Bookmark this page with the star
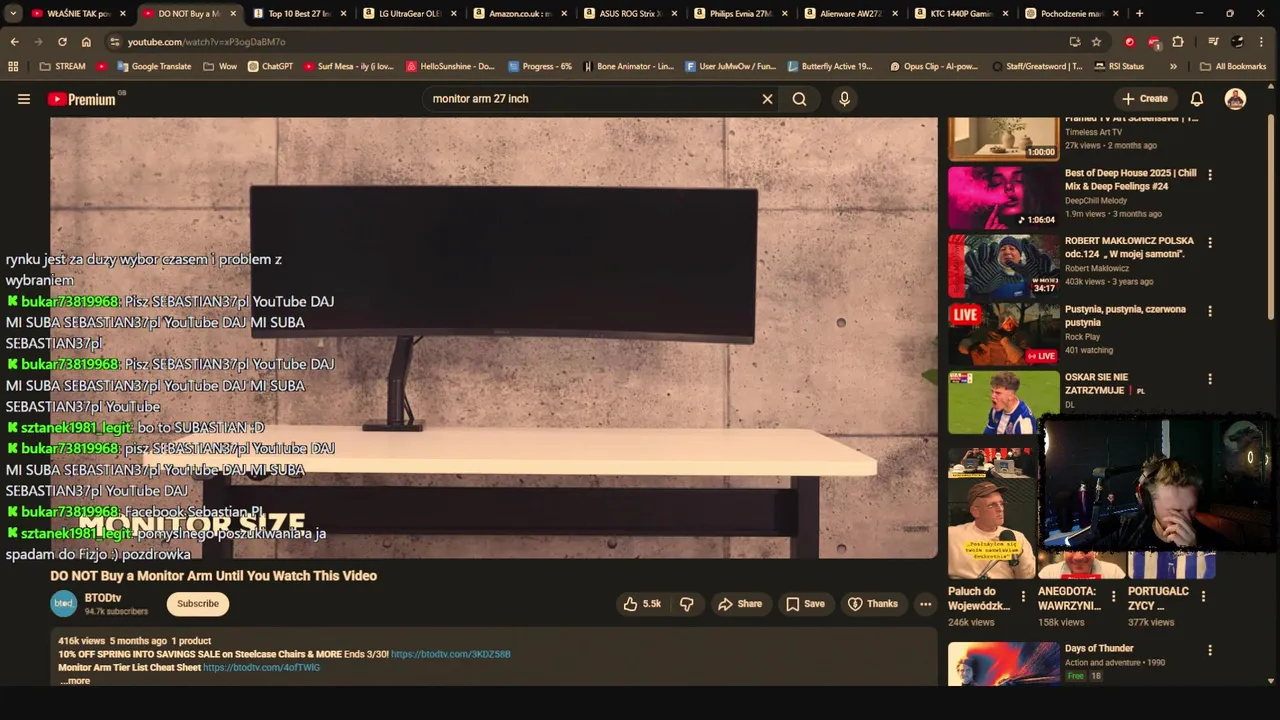Viewport: 1280px width, 720px height. (1096, 42)
